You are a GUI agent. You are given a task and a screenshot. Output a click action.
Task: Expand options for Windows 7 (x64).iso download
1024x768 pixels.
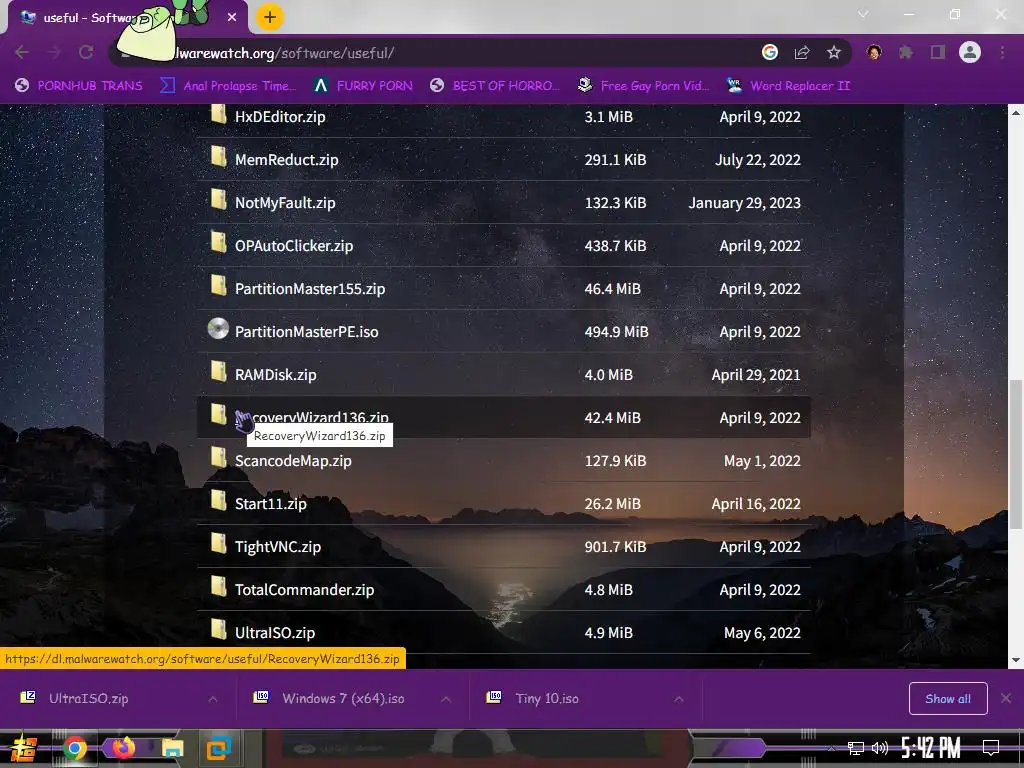(446, 699)
